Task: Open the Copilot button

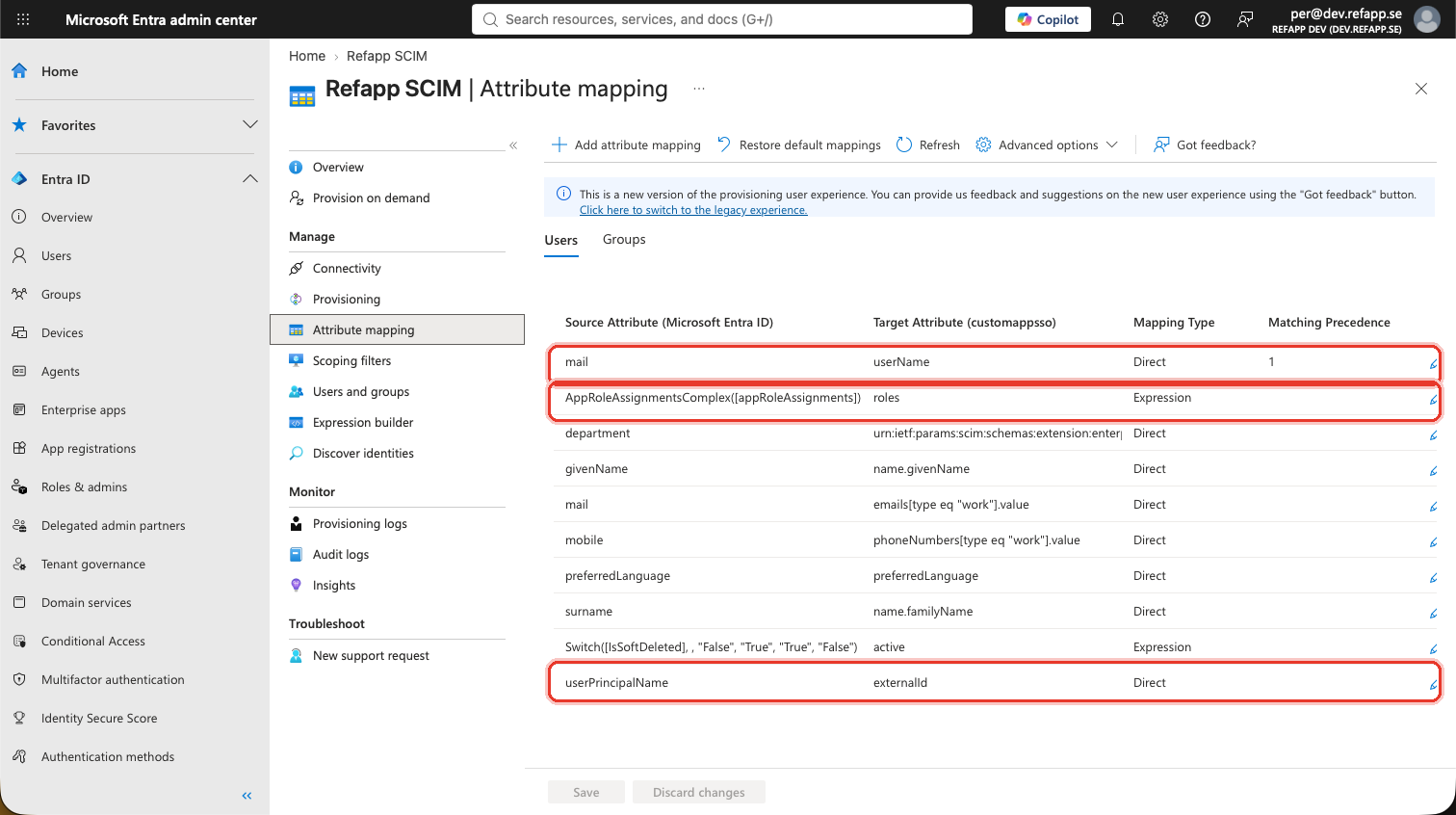Action: click(1048, 19)
